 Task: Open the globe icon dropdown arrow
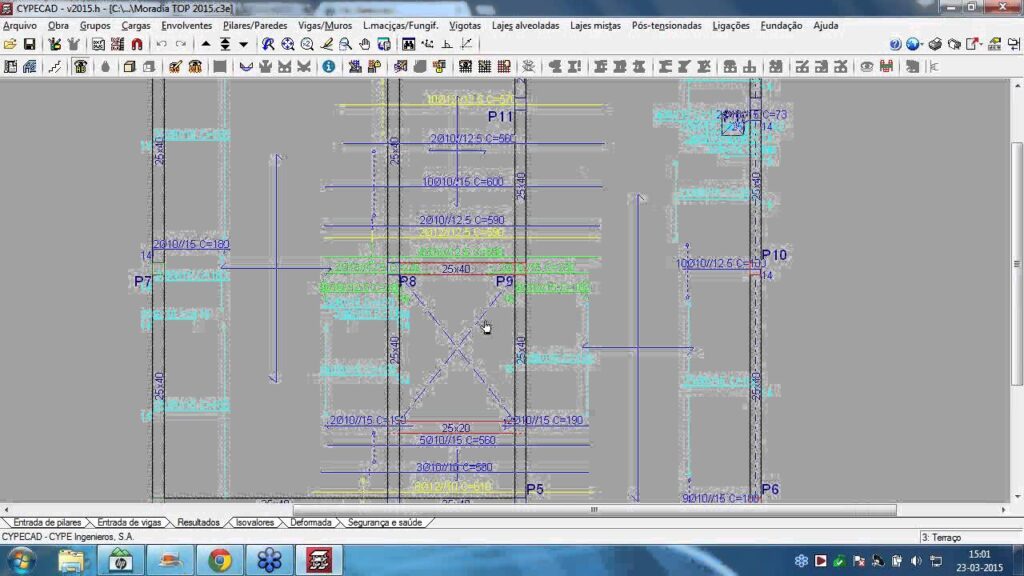coord(923,44)
